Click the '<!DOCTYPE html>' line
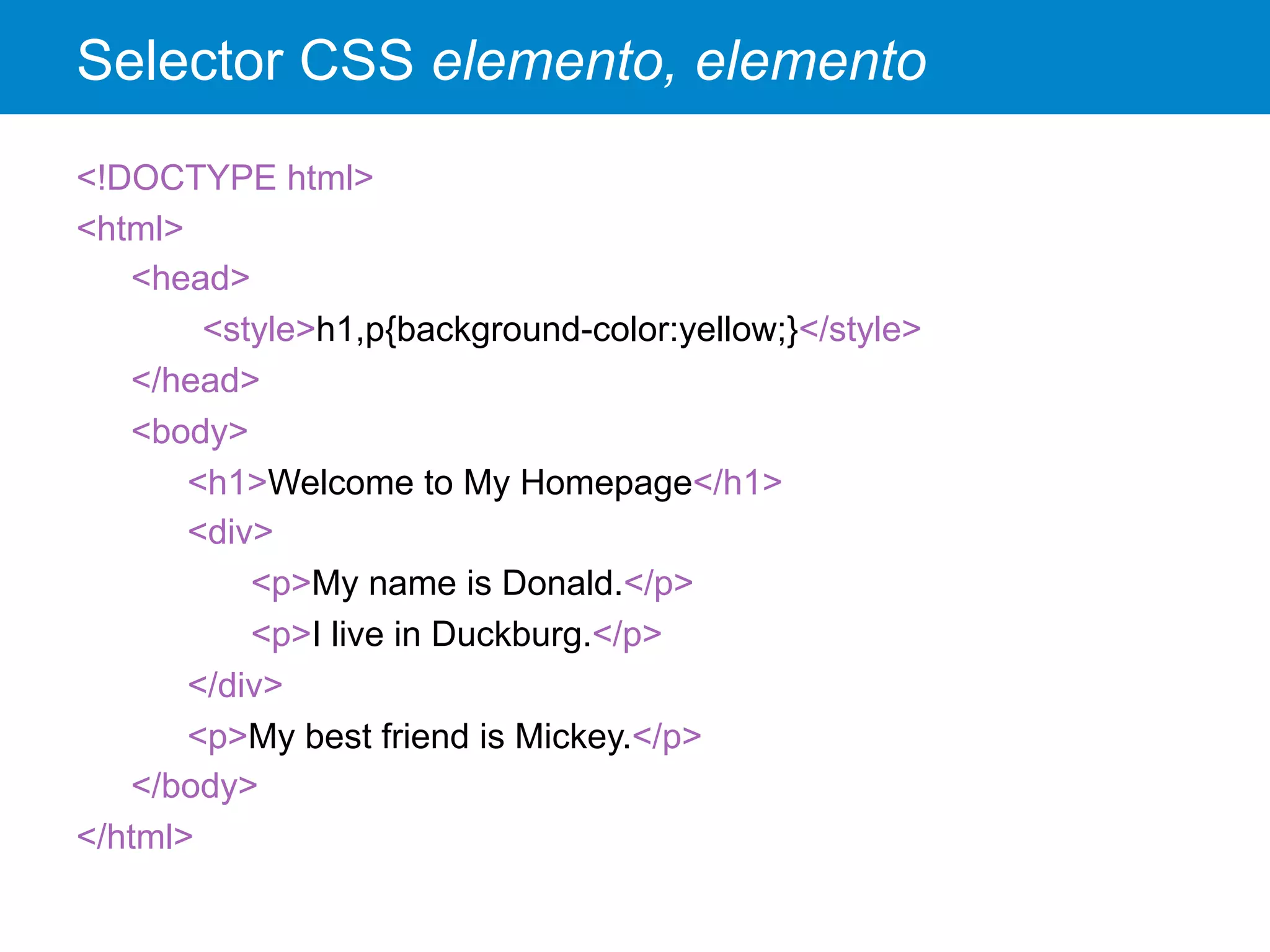Viewport: 1270px width, 952px height. pos(225,178)
